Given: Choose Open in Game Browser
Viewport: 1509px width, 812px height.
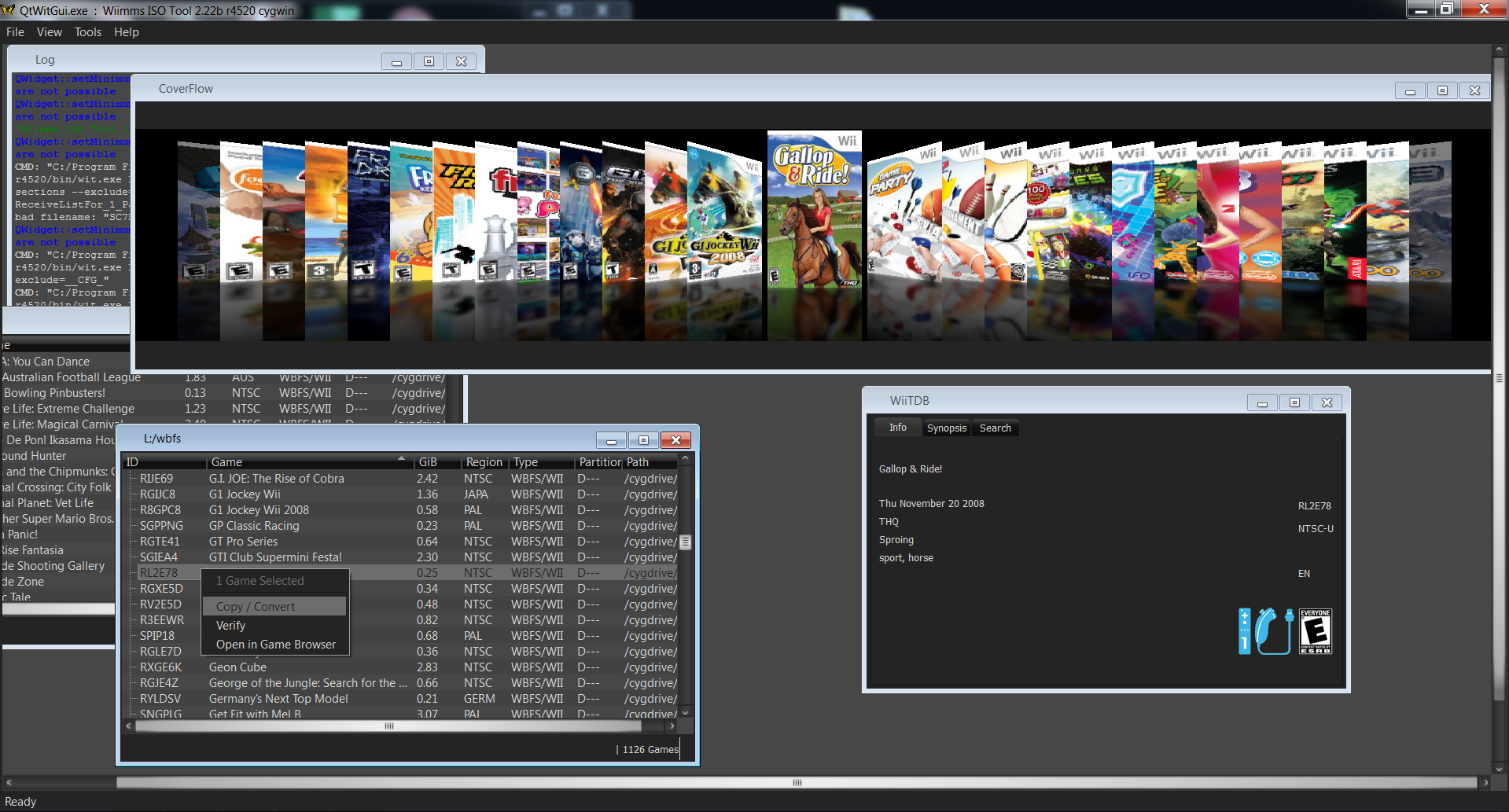Looking at the screenshot, I should point(274,645).
